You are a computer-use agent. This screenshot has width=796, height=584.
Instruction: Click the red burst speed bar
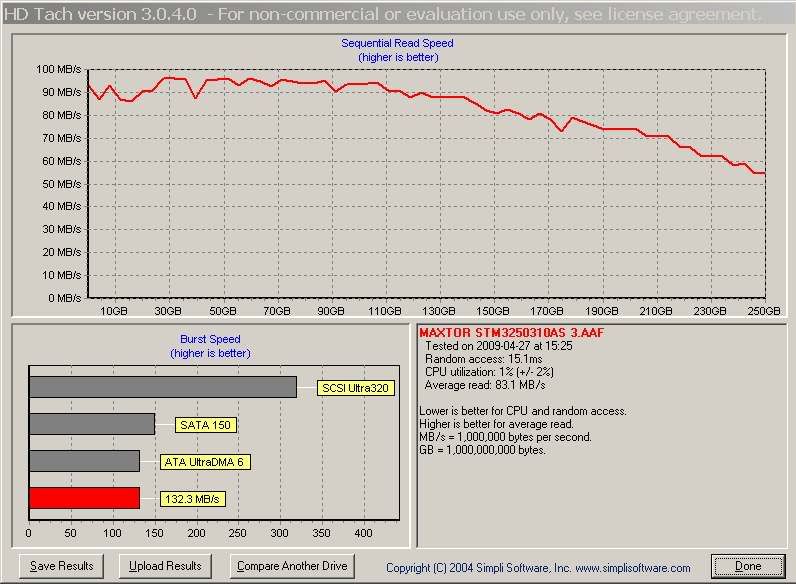click(84, 498)
